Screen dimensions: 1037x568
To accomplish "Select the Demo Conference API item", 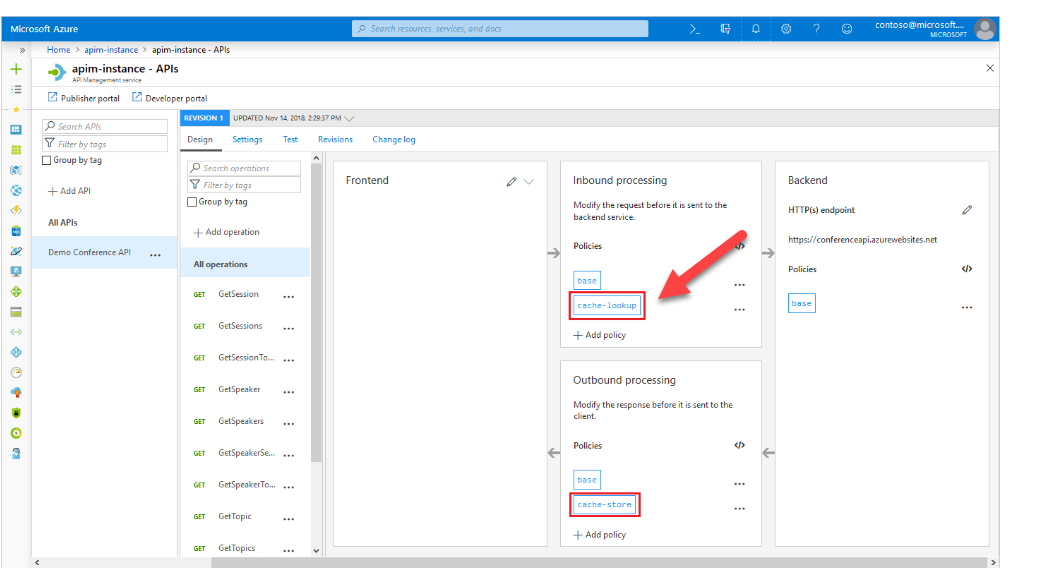I will tap(104, 252).
